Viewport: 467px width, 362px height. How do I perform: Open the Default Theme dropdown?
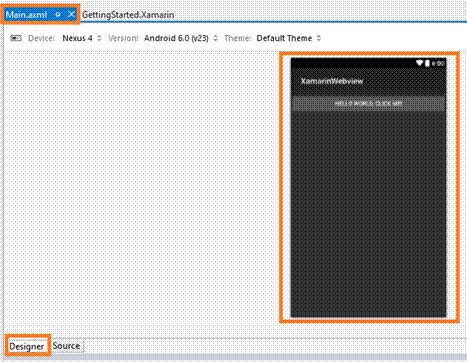[x=288, y=38]
